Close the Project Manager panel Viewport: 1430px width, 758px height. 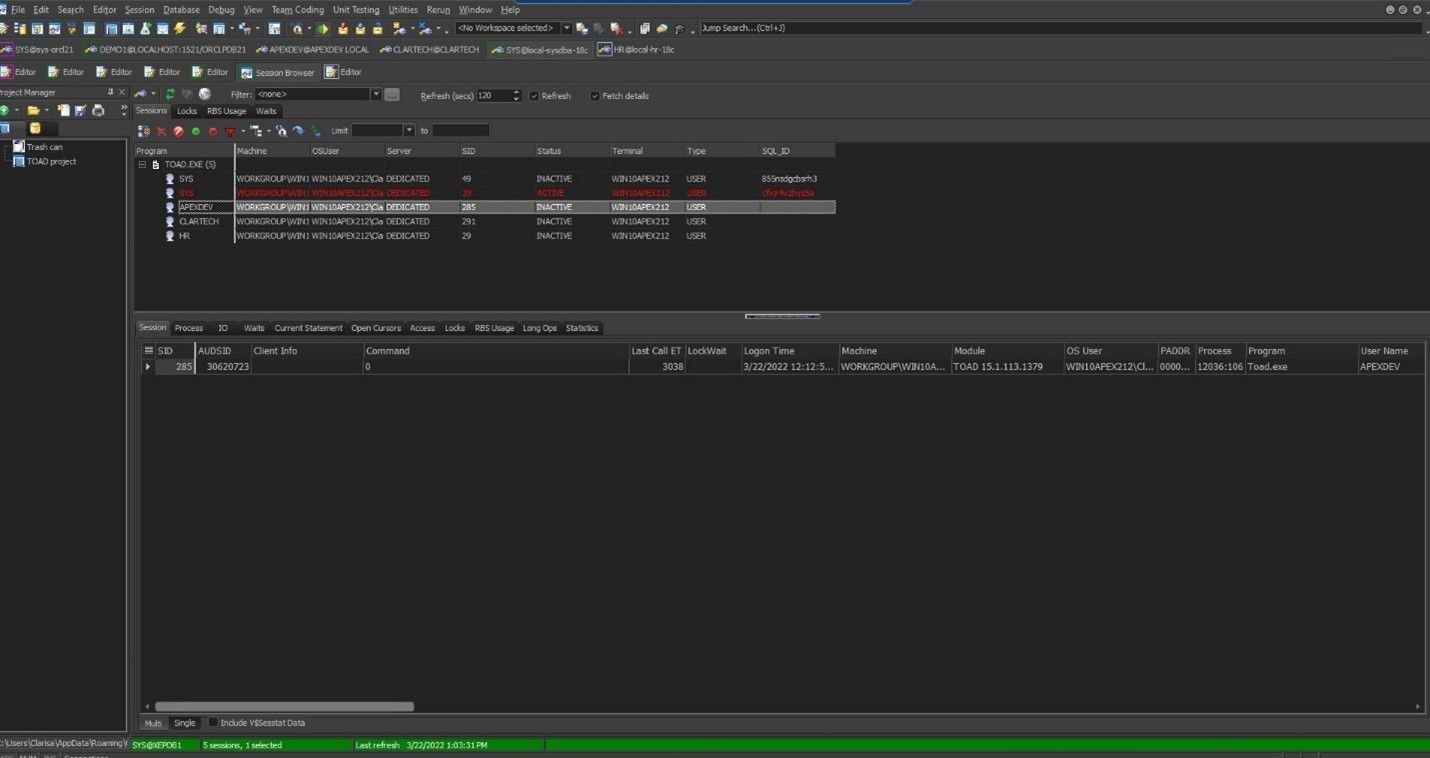pos(123,92)
